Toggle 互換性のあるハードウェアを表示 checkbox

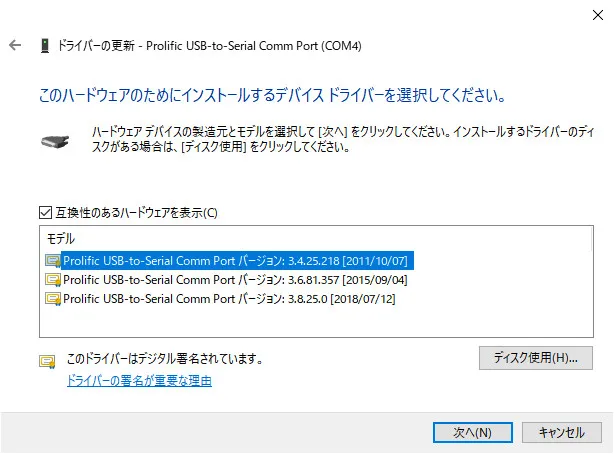click(x=45, y=213)
